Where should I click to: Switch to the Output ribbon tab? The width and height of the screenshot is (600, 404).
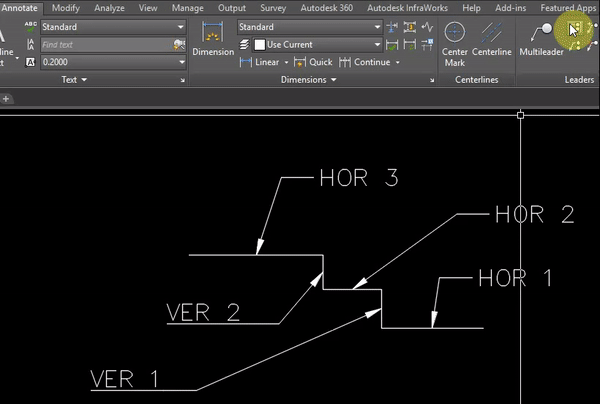232,8
